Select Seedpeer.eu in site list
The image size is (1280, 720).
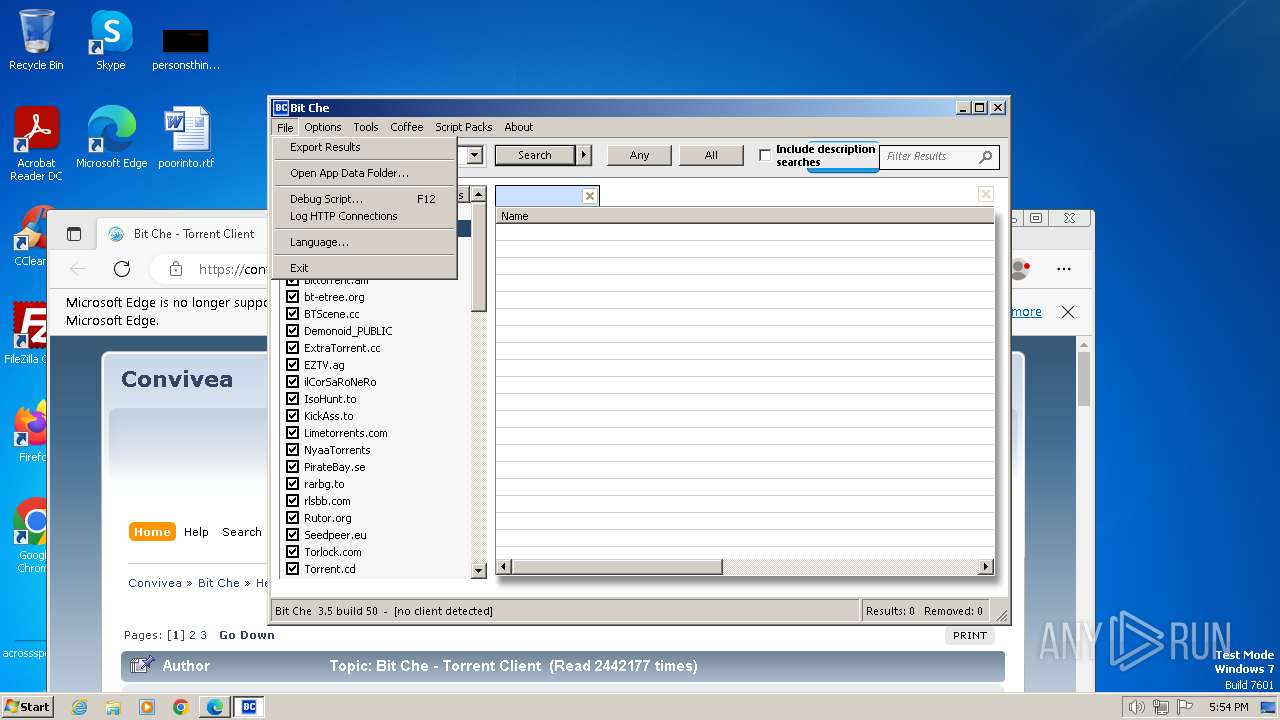[335, 535]
